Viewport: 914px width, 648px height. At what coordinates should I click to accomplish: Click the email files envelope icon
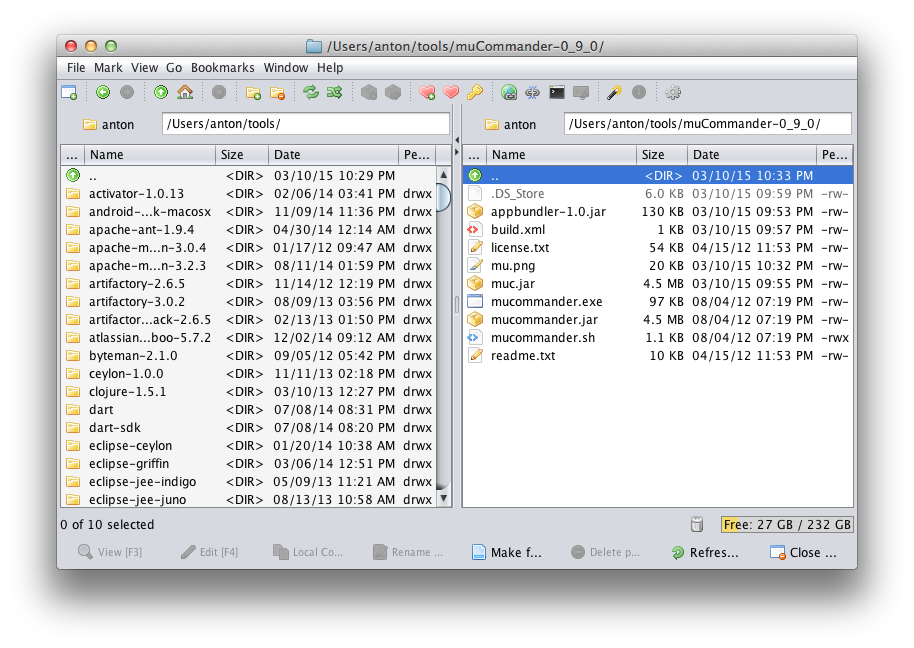click(x=581, y=92)
